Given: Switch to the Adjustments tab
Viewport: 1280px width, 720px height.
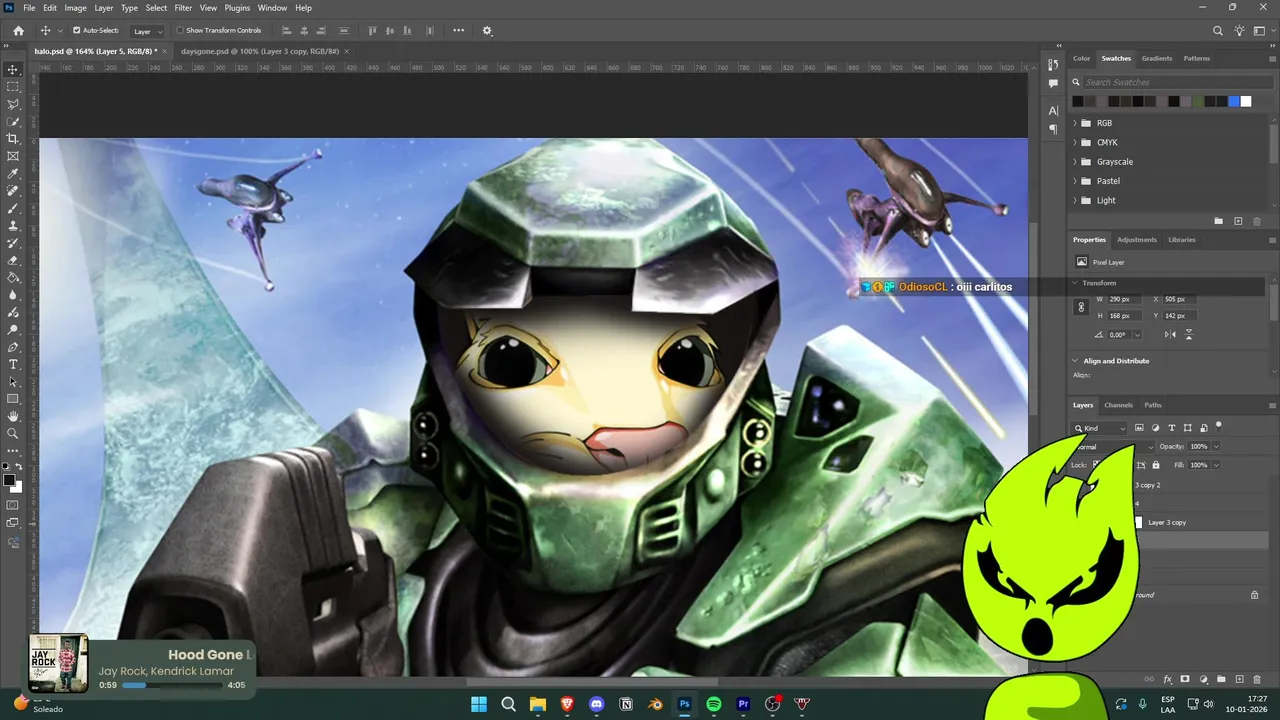Looking at the screenshot, I should [x=1137, y=240].
